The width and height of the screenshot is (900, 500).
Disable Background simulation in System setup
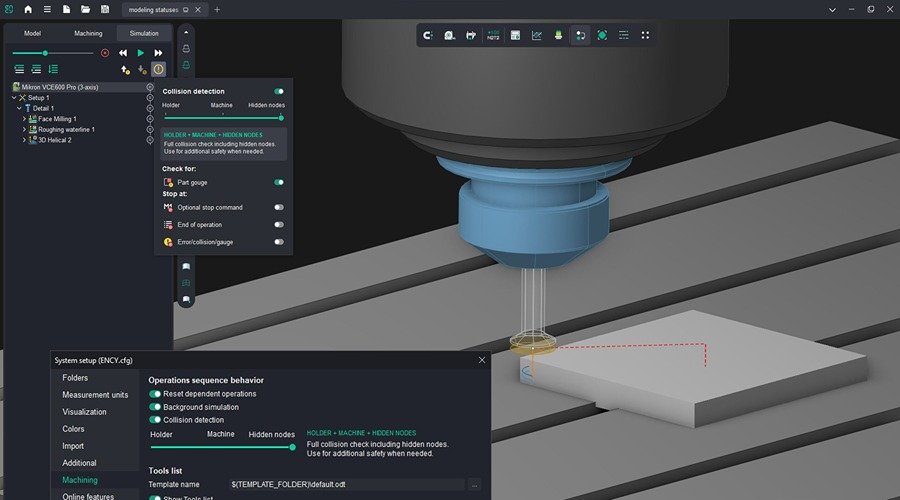[x=155, y=407]
